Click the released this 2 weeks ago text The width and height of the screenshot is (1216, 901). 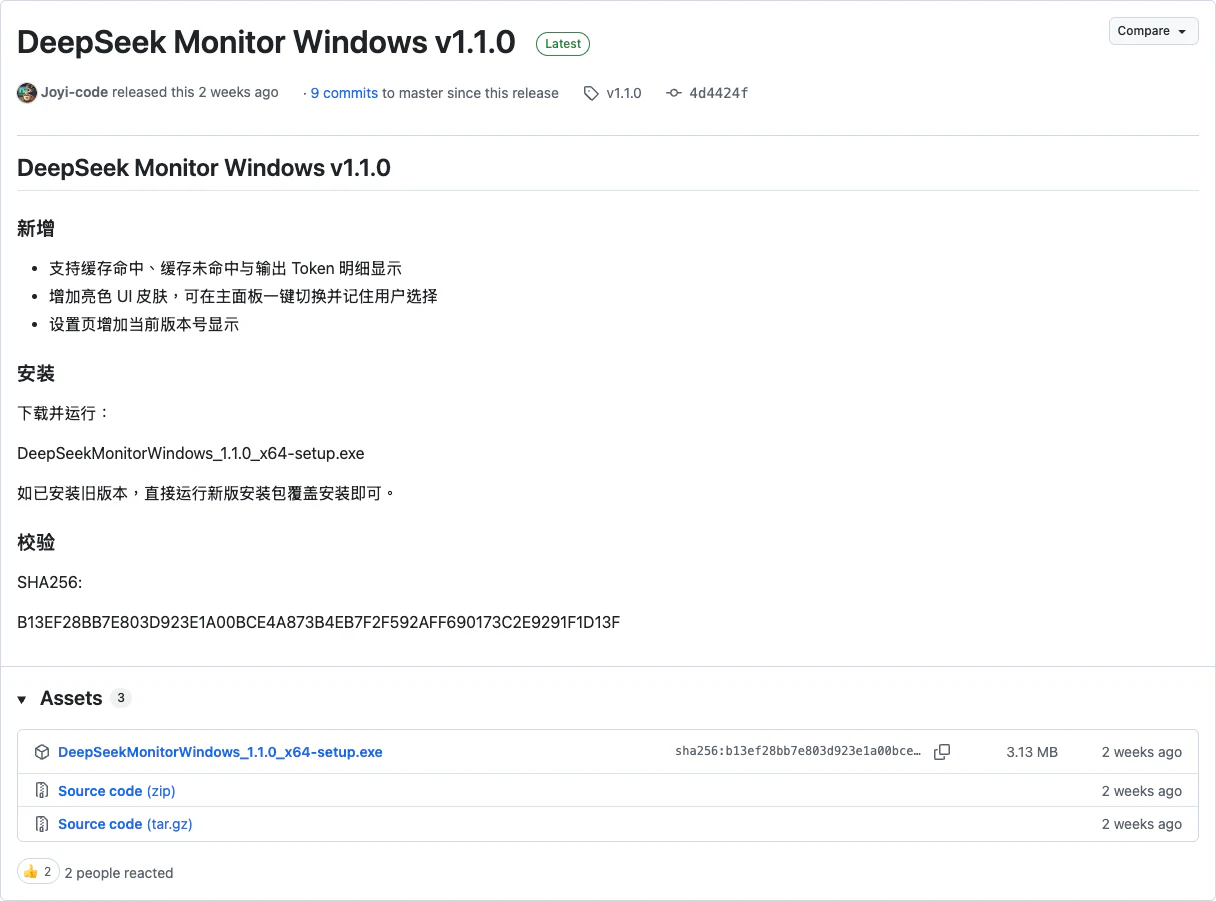tap(195, 92)
